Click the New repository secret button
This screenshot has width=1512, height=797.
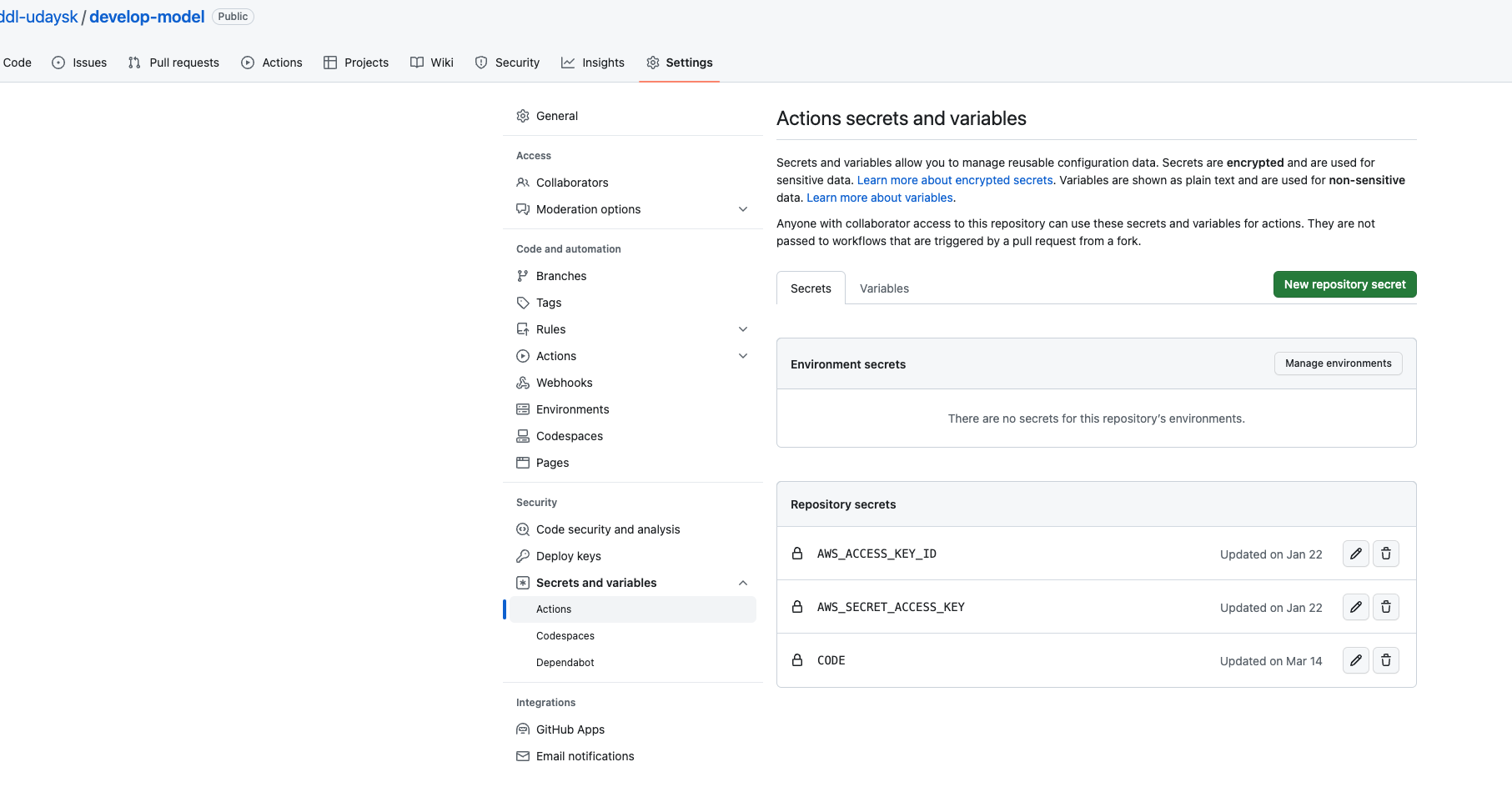[x=1344, y=283]
